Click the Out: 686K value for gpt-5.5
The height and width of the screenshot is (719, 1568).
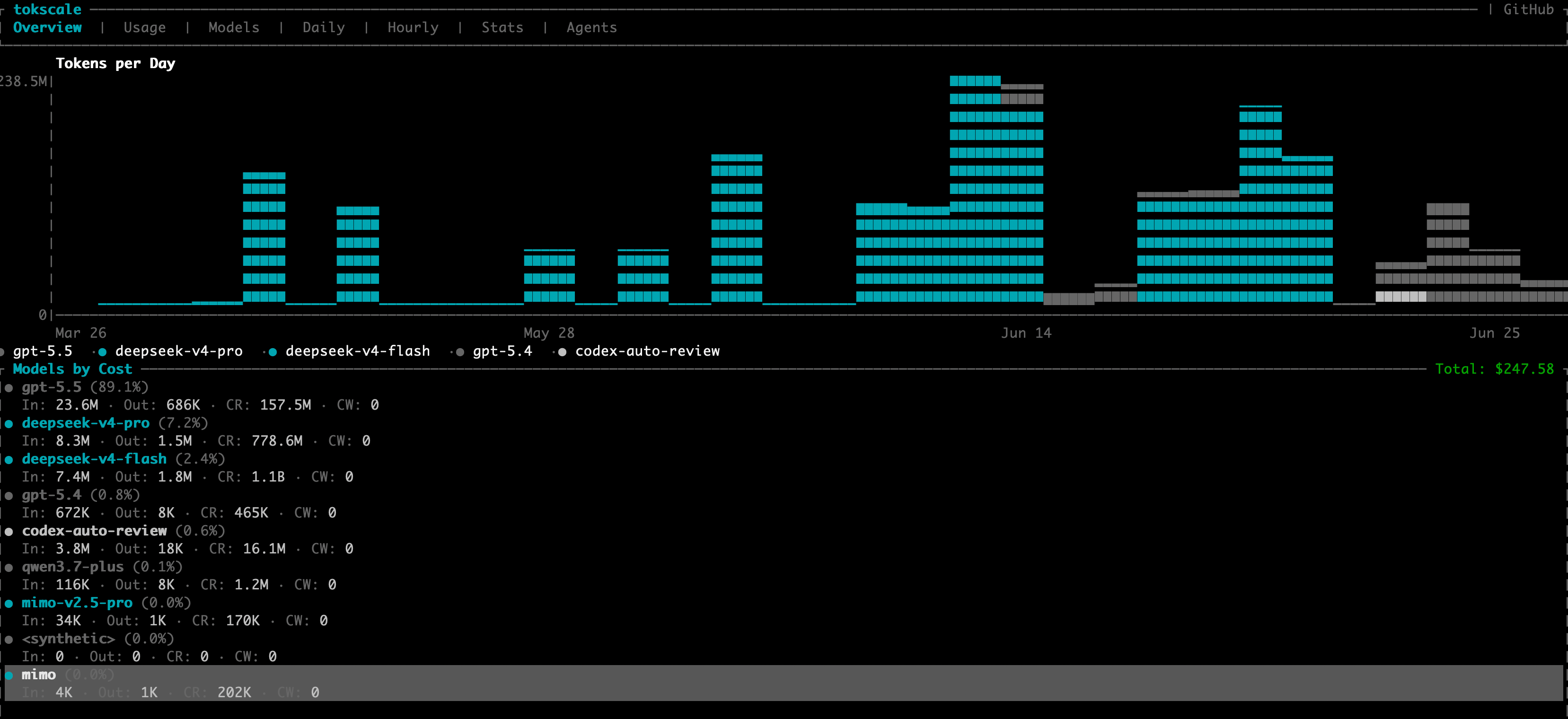[x=162, y=405]
